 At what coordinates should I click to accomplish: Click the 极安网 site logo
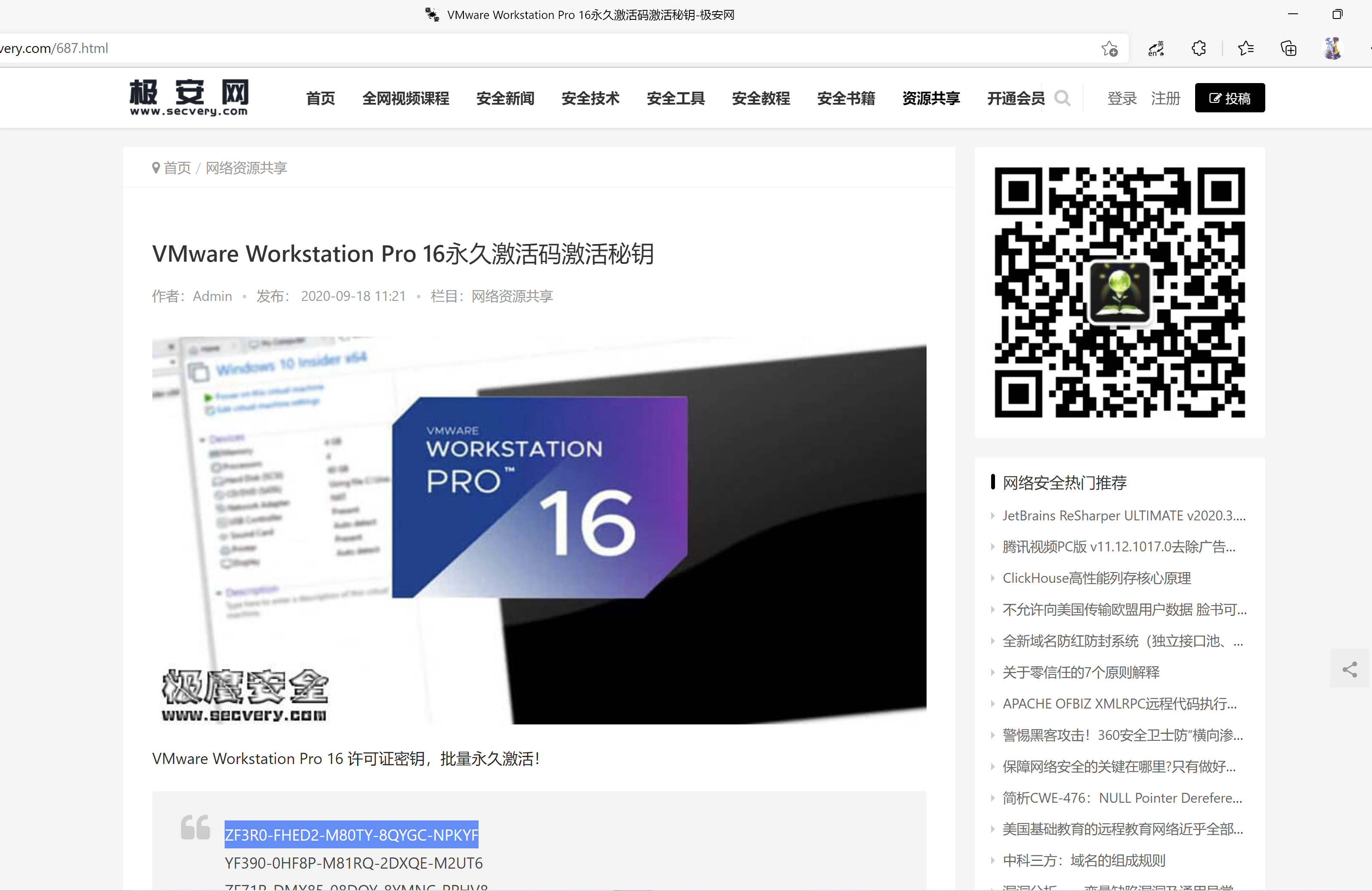[189, 97]
